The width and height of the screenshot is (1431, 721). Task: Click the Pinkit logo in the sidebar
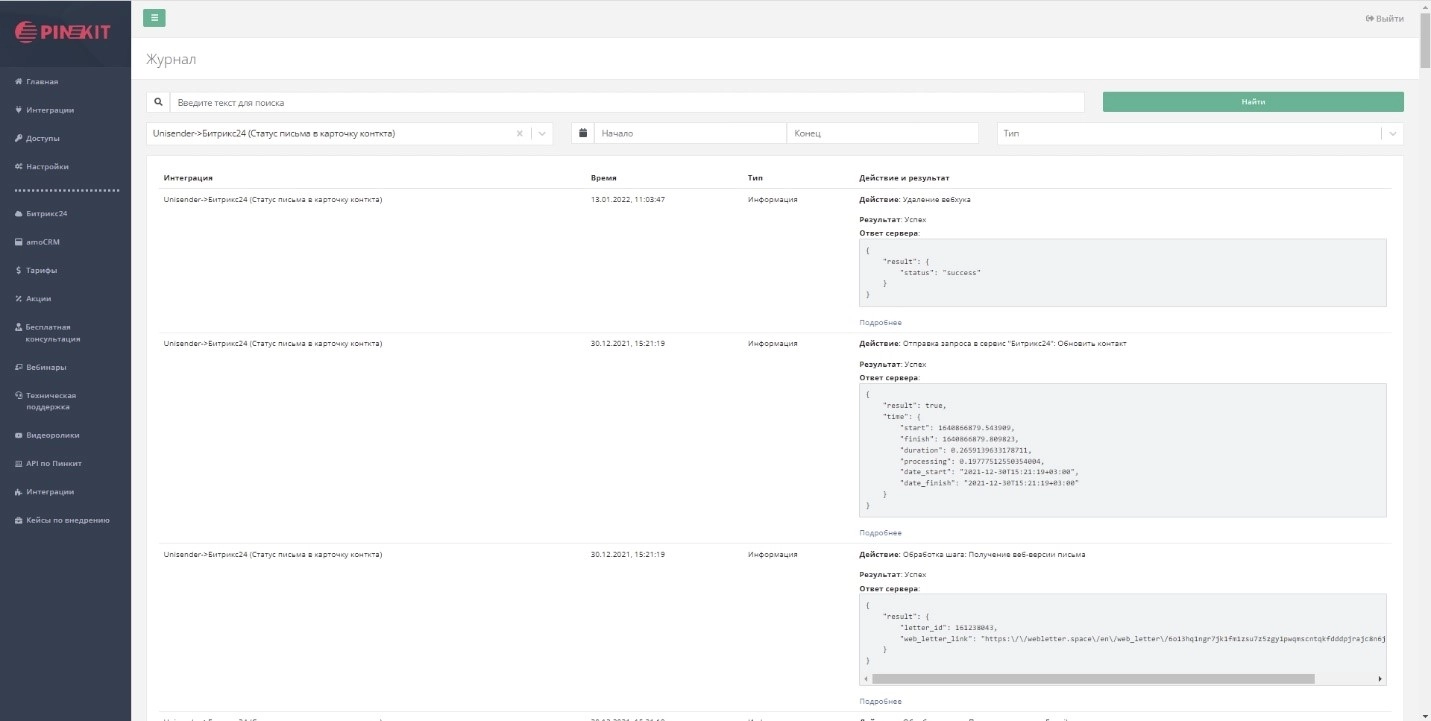[x=63, y=32]
